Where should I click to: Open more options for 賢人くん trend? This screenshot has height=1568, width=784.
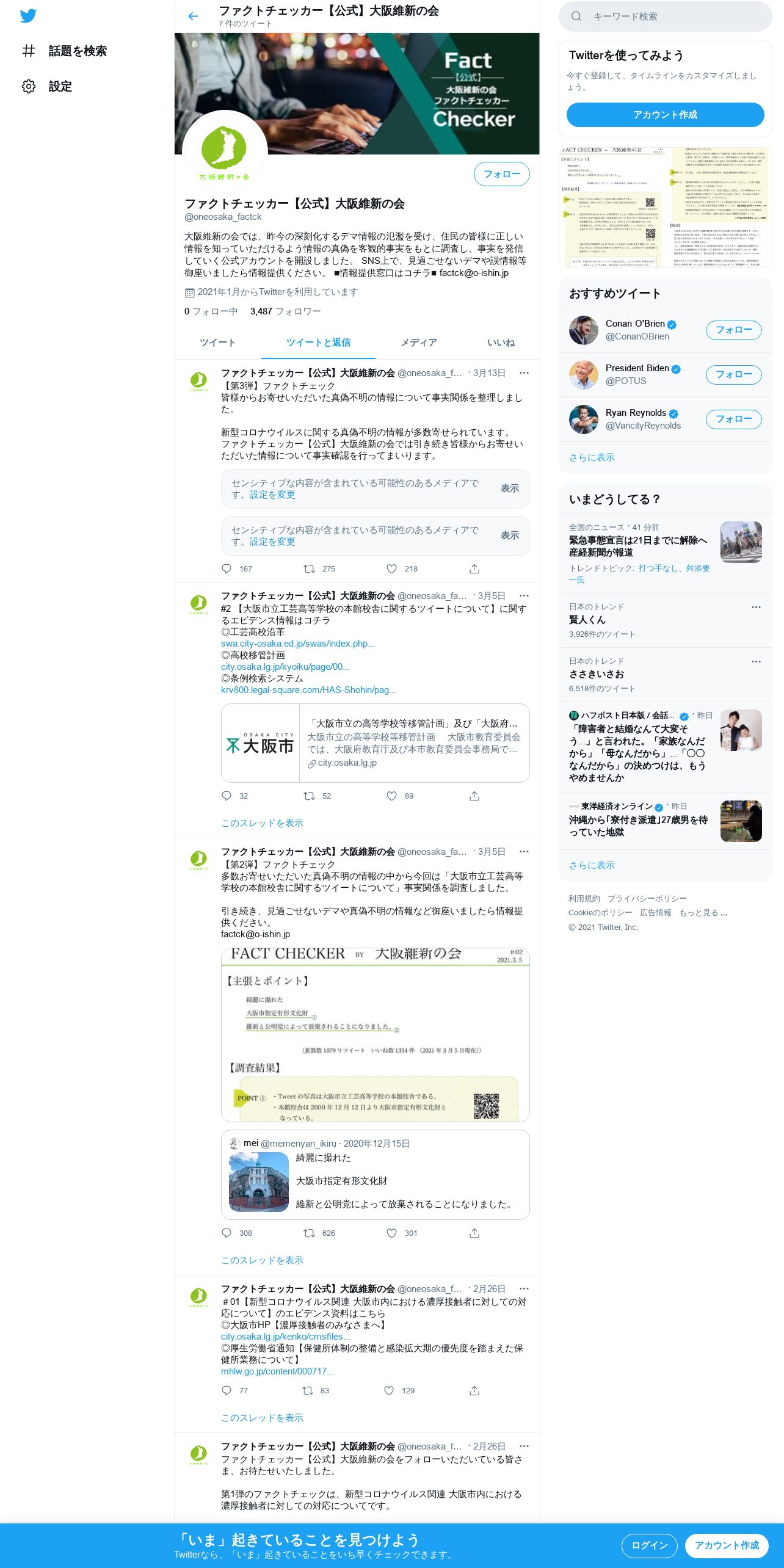[756, 607]
